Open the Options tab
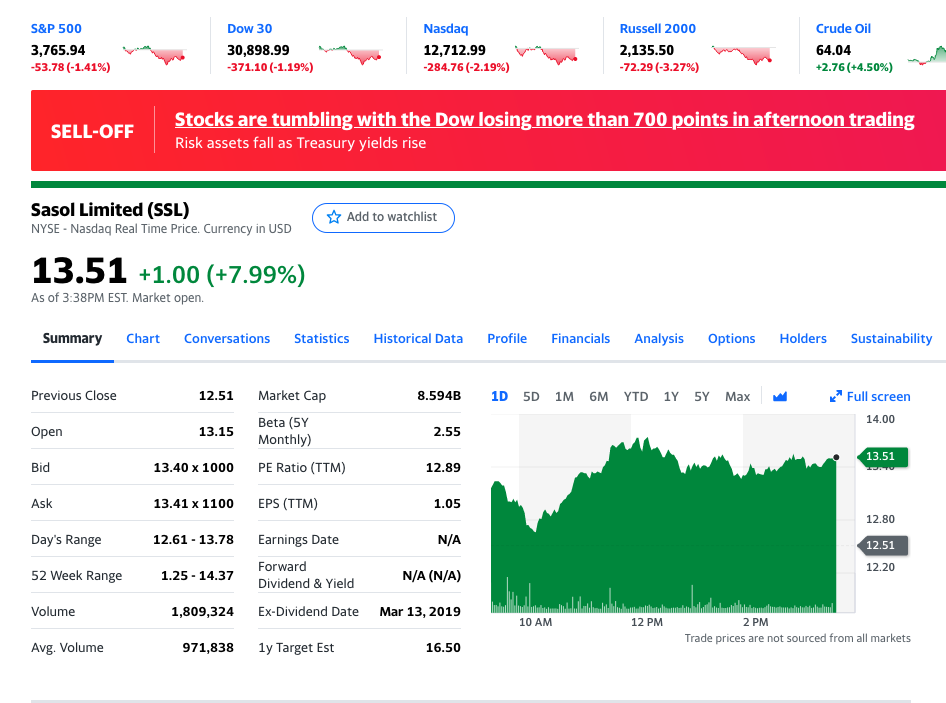 pos(731,338)
